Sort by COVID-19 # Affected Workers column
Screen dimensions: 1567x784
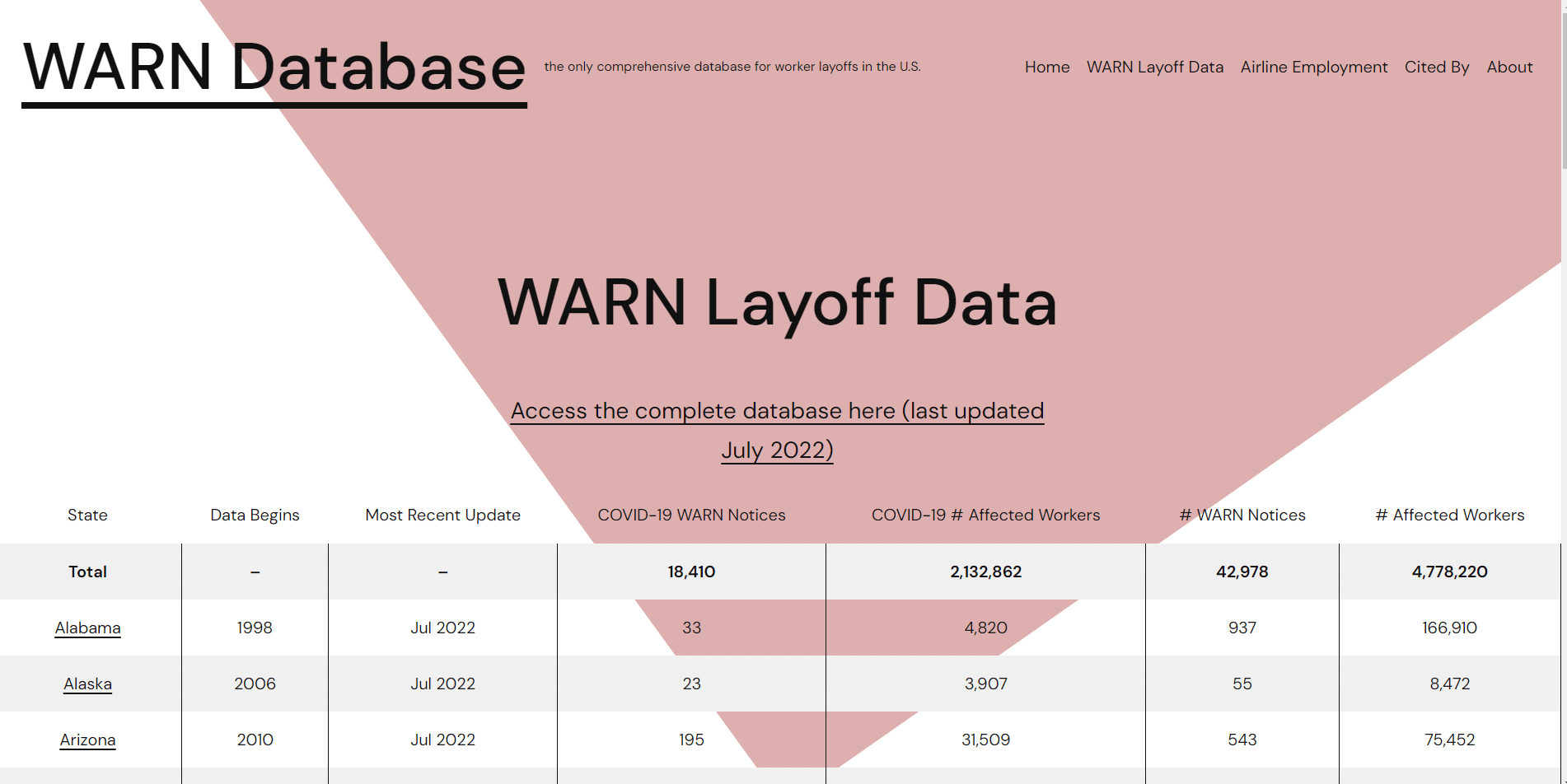pos(985,515)
